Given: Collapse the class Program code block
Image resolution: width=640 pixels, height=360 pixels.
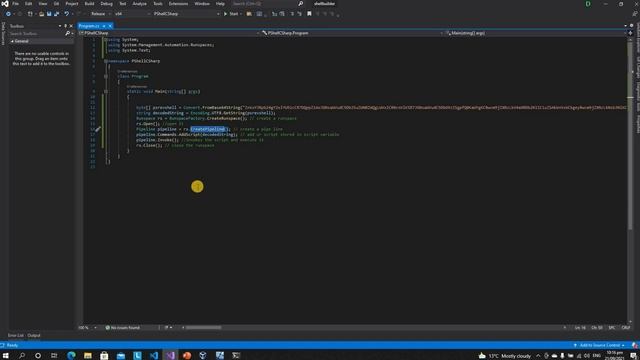Looking at the screenshot, I should point(106,76).
